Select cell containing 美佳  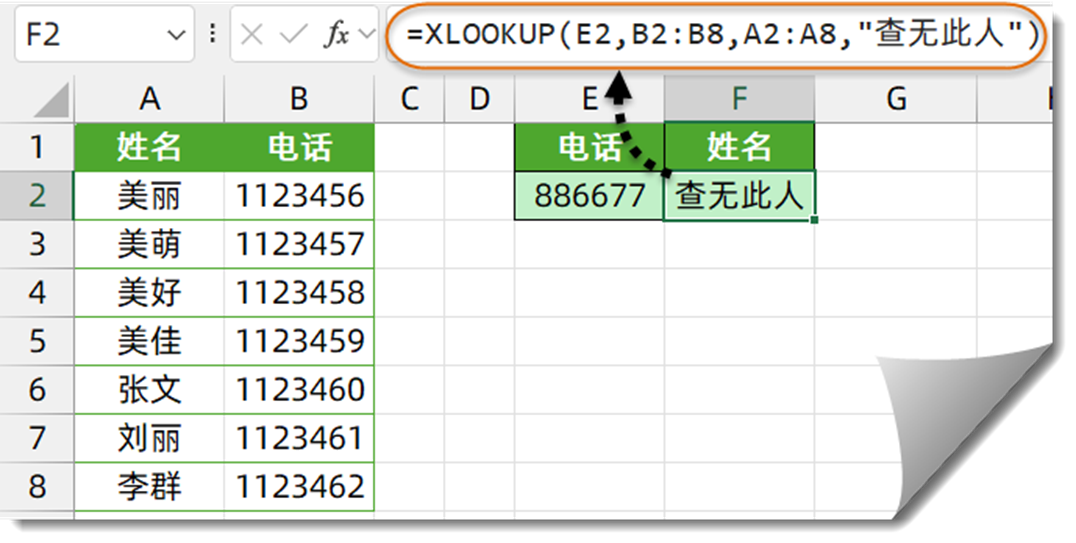click(149, 341)
